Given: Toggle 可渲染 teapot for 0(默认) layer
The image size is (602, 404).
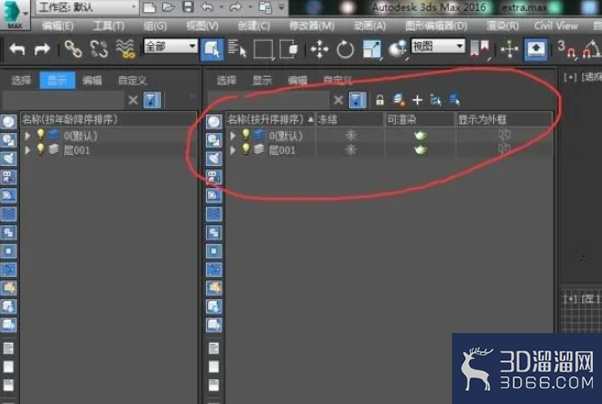Looking at the screenshot, I should pyautogui.click(x=420, y=135).
